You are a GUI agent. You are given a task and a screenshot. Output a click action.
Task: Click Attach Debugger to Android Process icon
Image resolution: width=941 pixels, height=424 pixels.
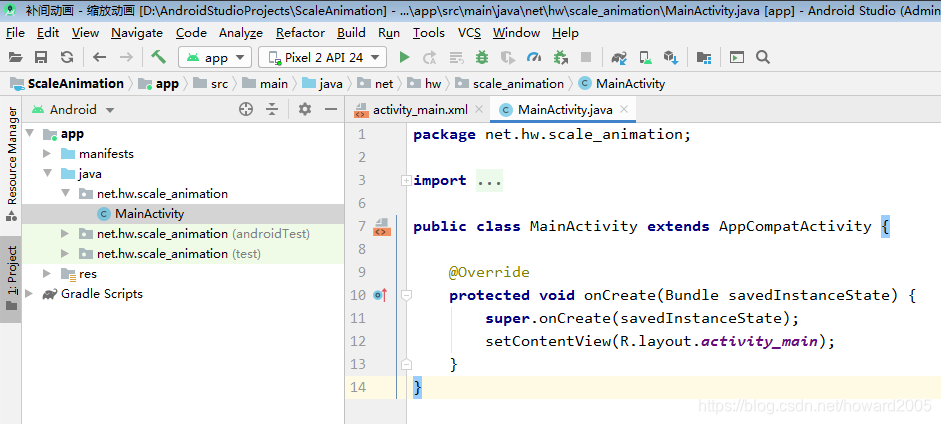pyautogui.click(x=561, y=58)
